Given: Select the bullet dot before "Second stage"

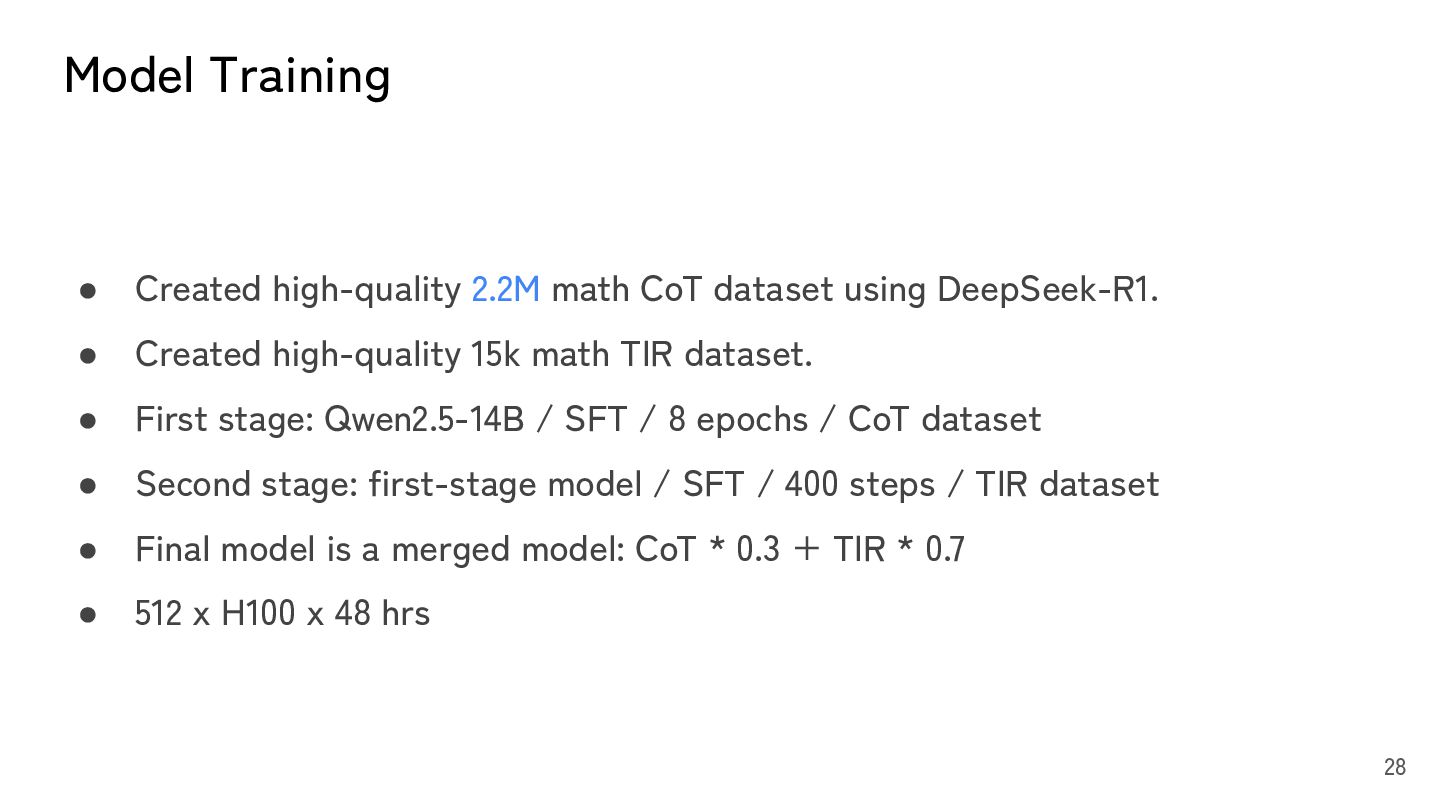Looking at the screenshot, I should (88, 485).
